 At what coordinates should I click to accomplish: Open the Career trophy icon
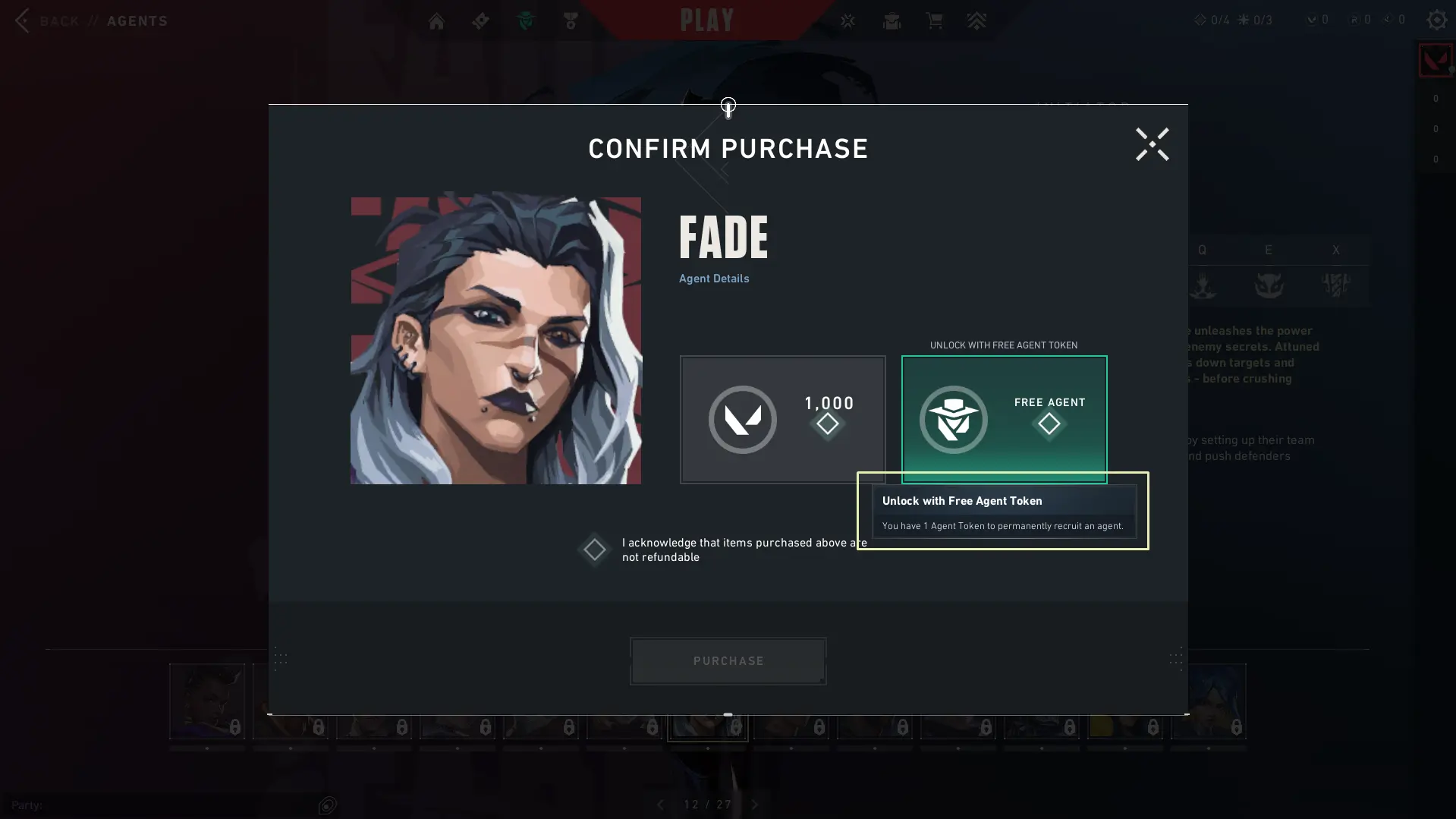(571, 21)
